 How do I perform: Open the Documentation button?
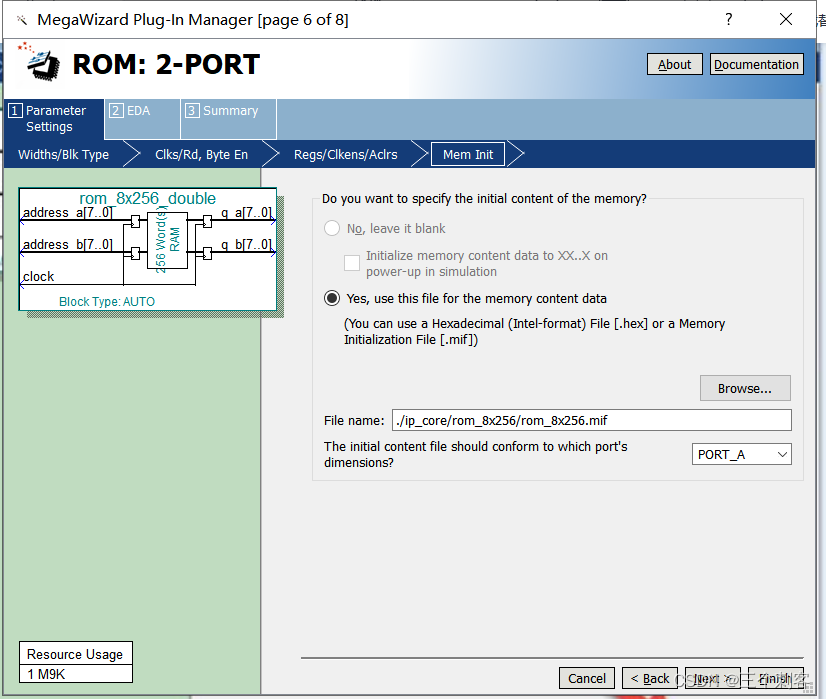coord(756,64)
